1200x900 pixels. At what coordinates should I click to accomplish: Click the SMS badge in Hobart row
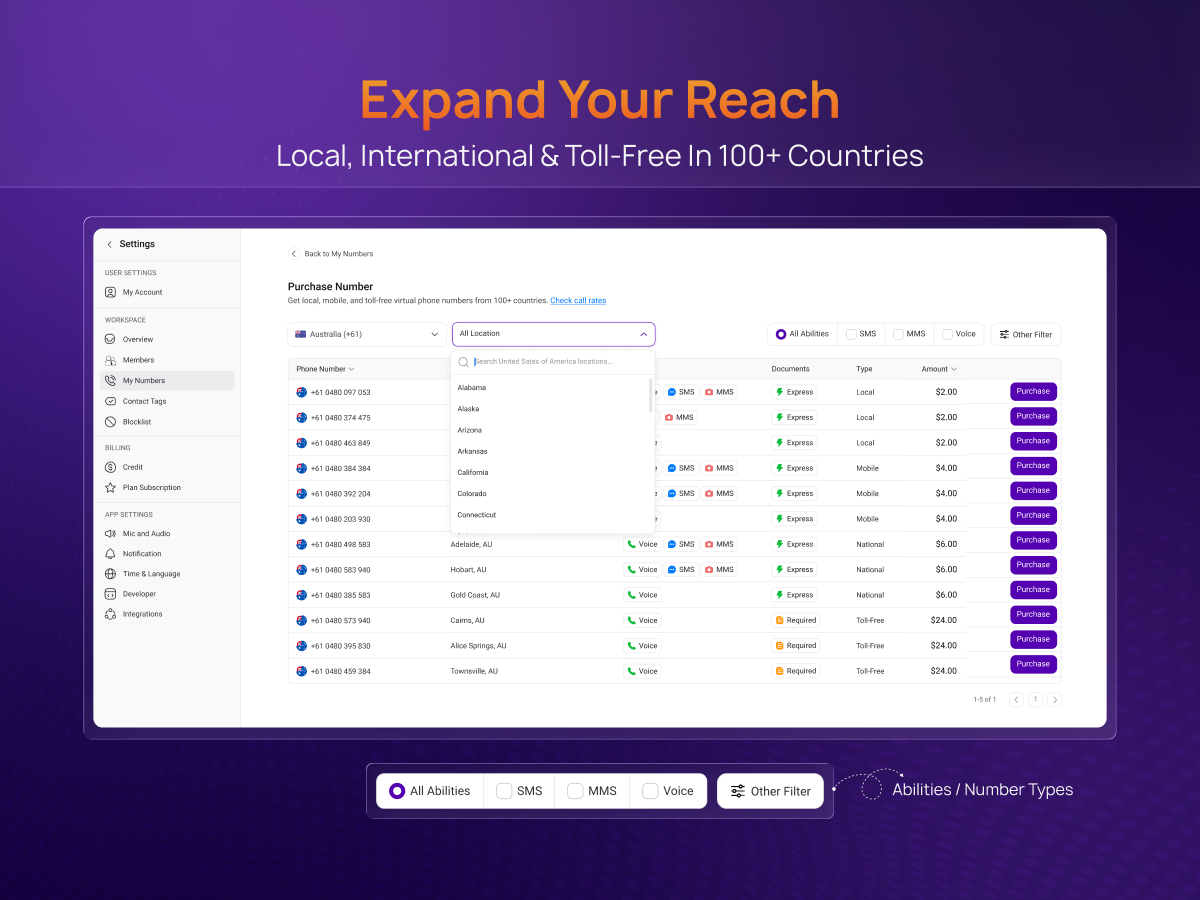click(681, 570)
